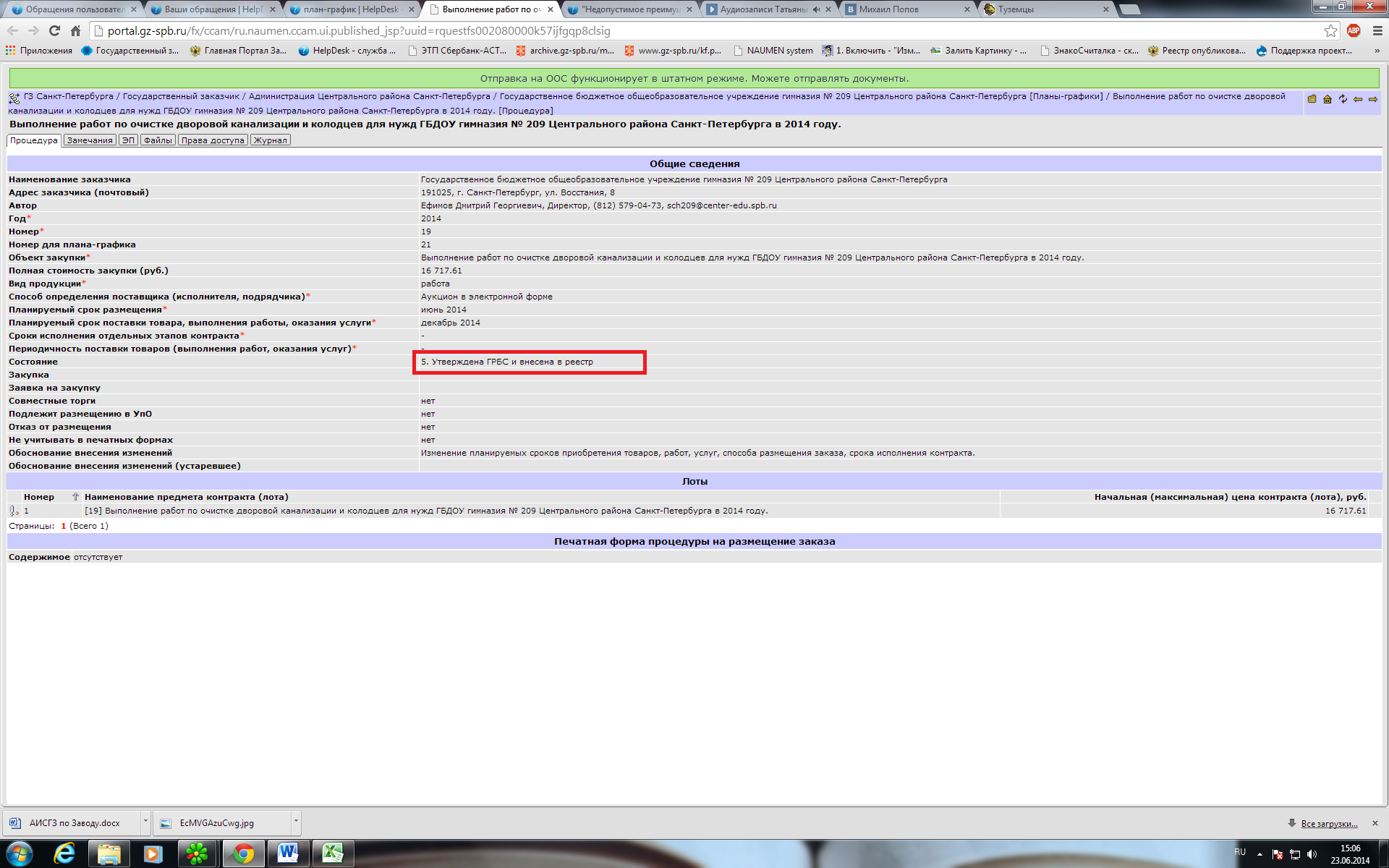Open dropdown for АИСГЗ по Заводу.docx download
The height and width of the screenshot is (868, 1389).
click(145, 822)
